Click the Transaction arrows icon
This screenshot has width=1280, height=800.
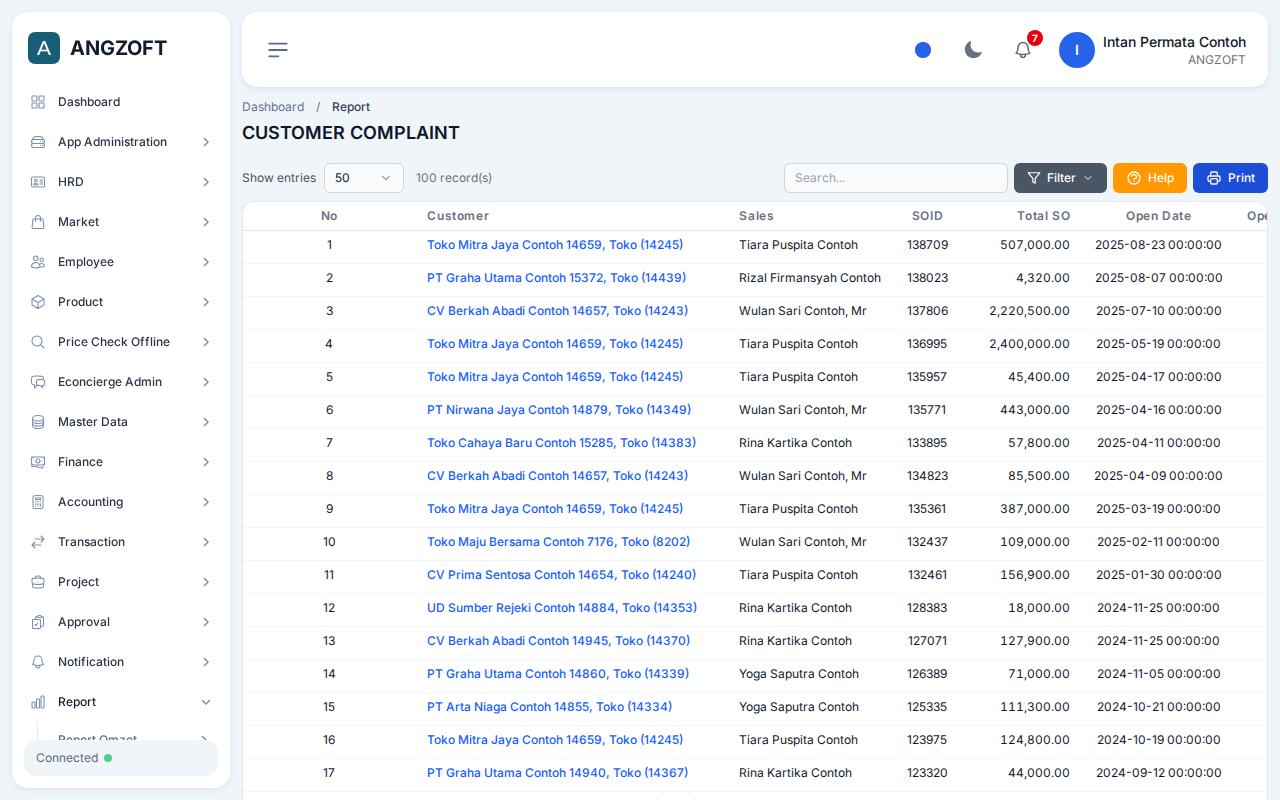(x=38, y=542)
